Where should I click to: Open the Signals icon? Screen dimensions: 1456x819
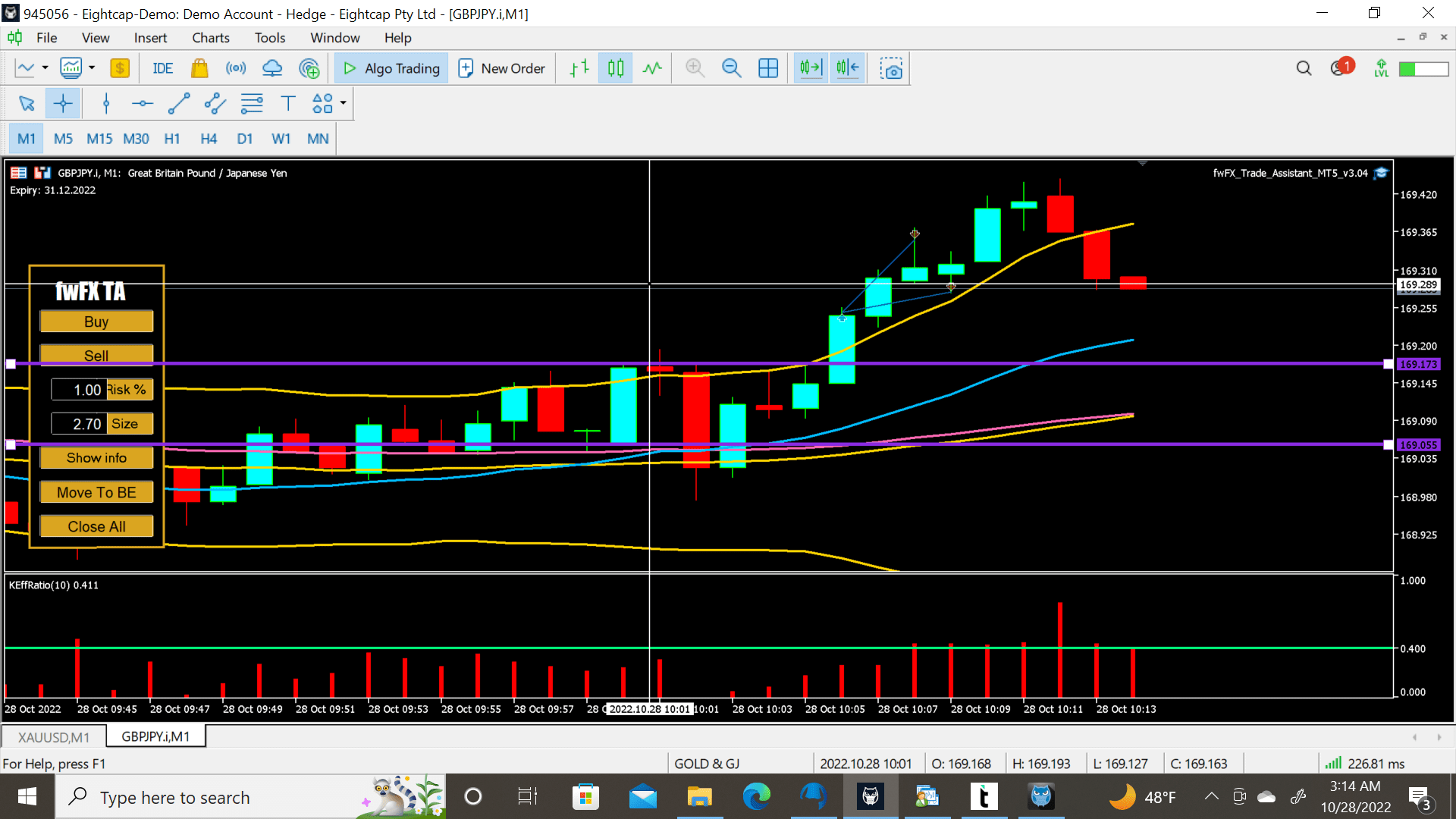coord(236,68)
